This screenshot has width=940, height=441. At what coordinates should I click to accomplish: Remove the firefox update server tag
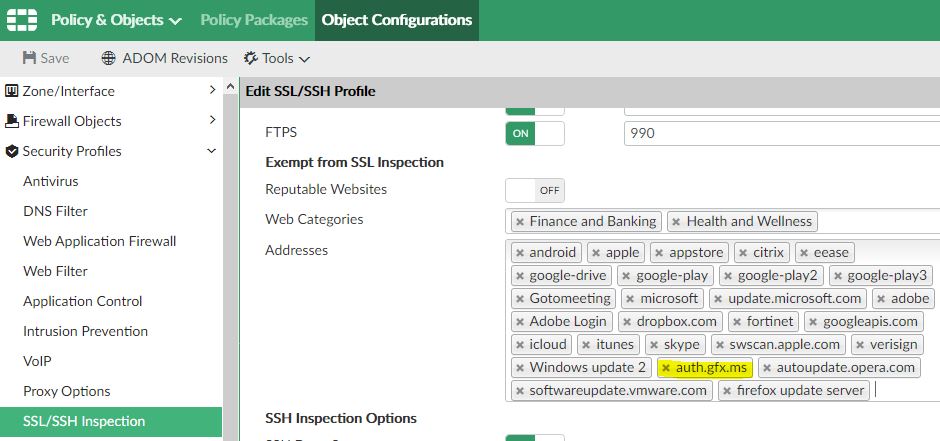pyautogui.click(x=727, y=391)
